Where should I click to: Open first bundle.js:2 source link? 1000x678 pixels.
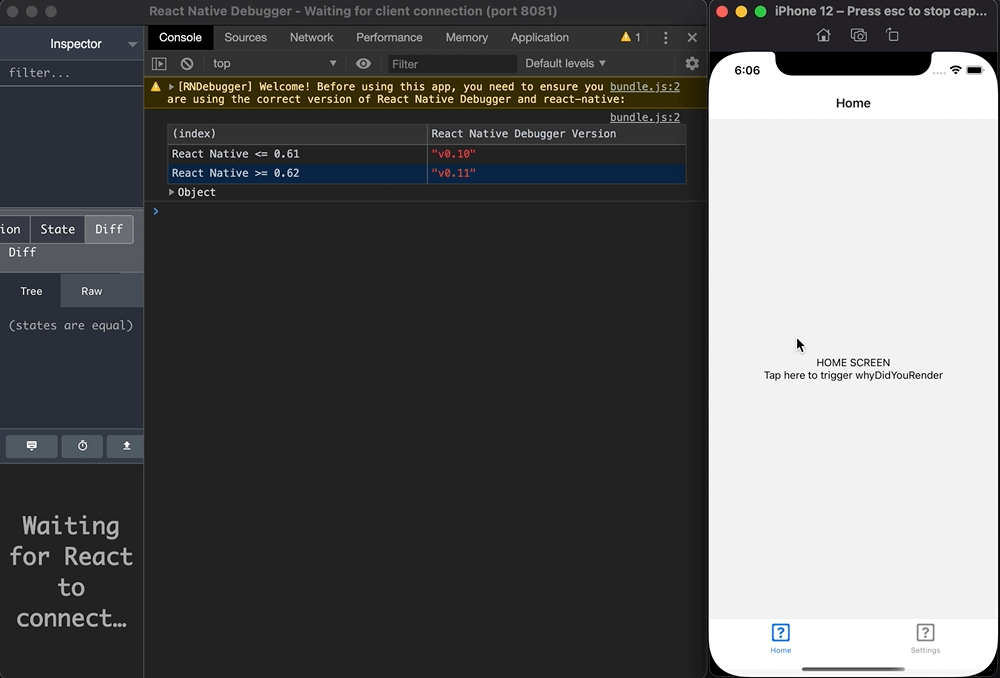(645, 87)
